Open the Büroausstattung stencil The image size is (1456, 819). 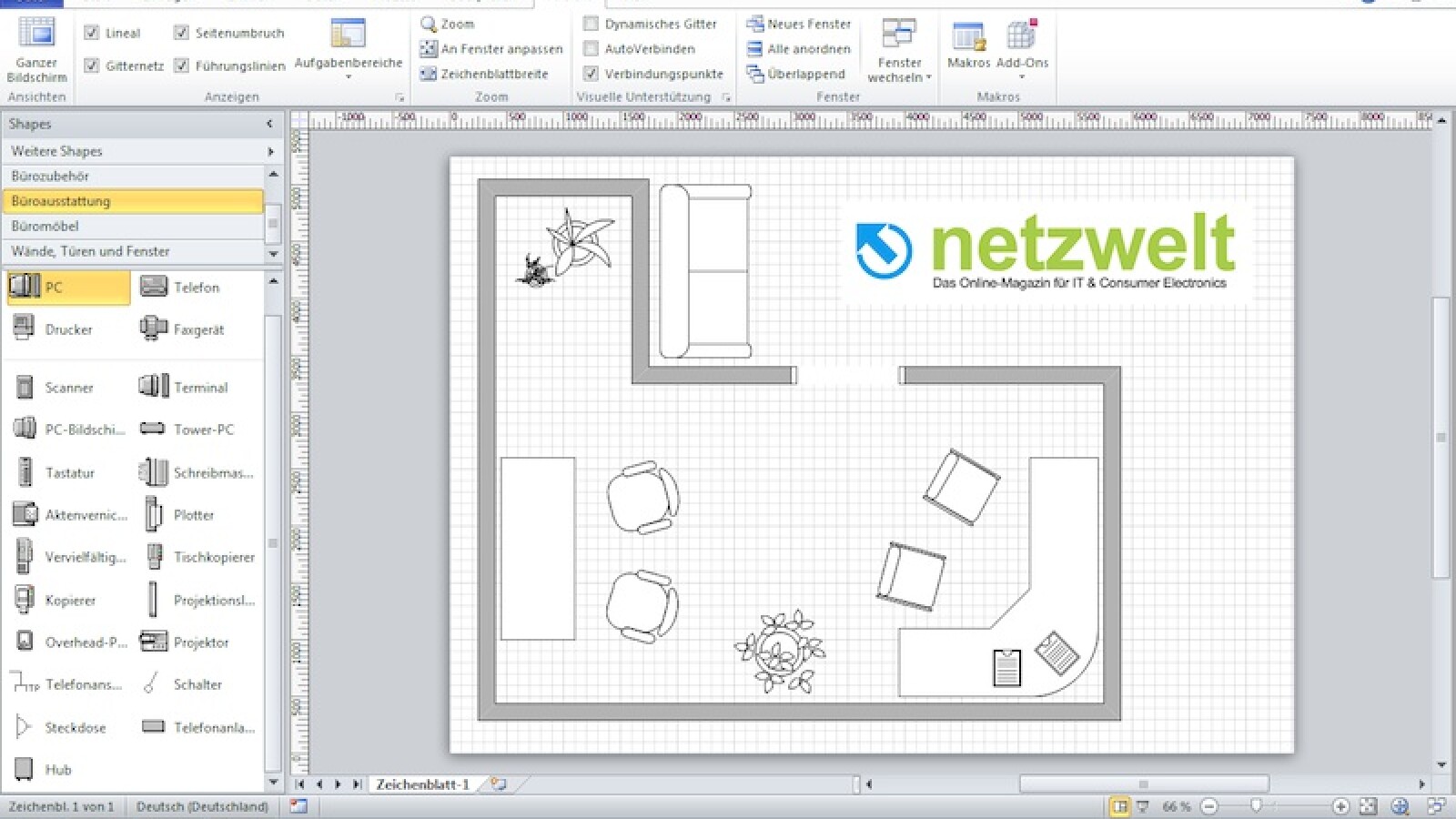click(x=134, y=201)
